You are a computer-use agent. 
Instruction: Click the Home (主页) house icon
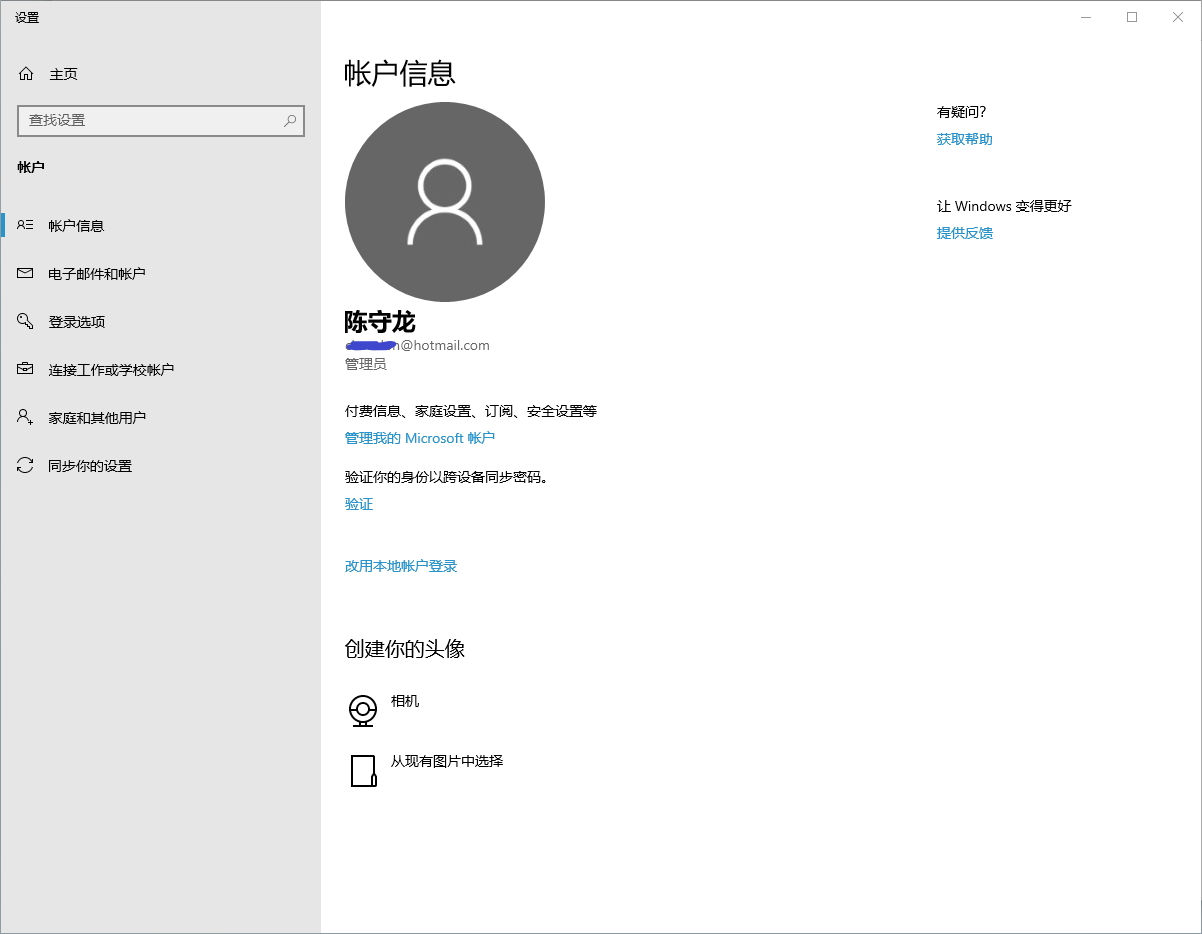26,74
